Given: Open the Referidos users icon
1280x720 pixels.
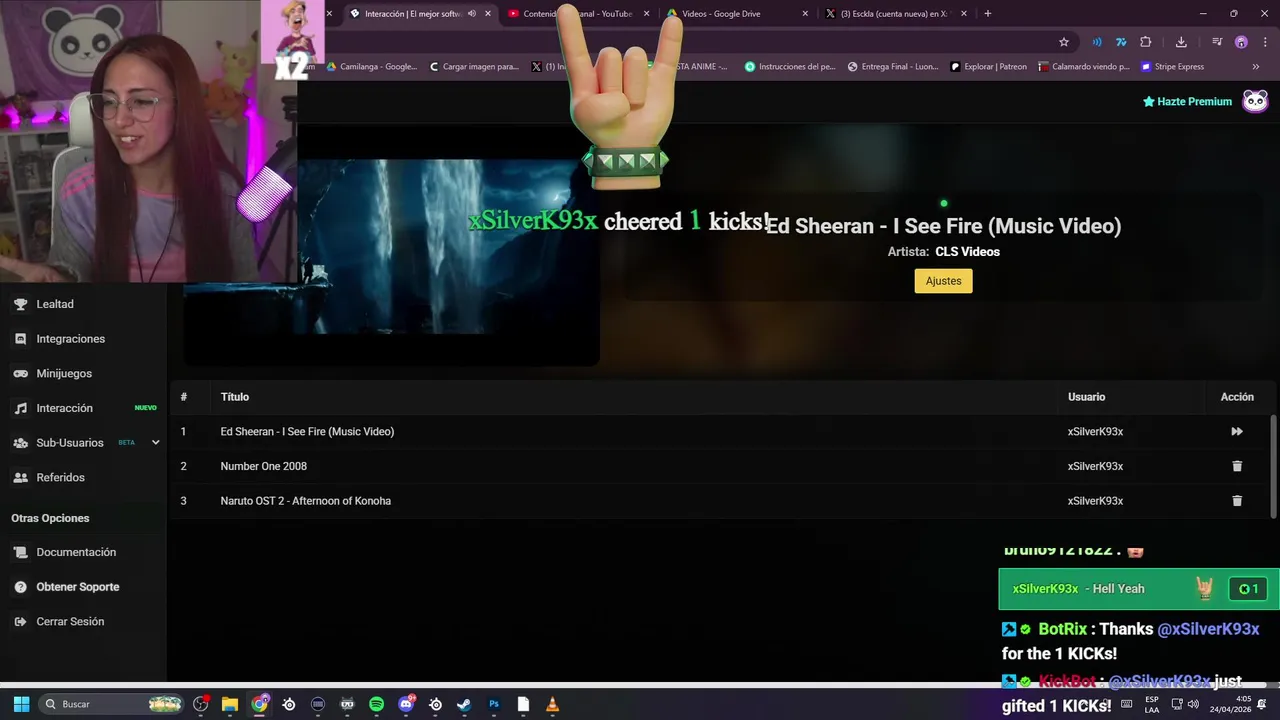Looking at the screenshot, I should point(20,477).
